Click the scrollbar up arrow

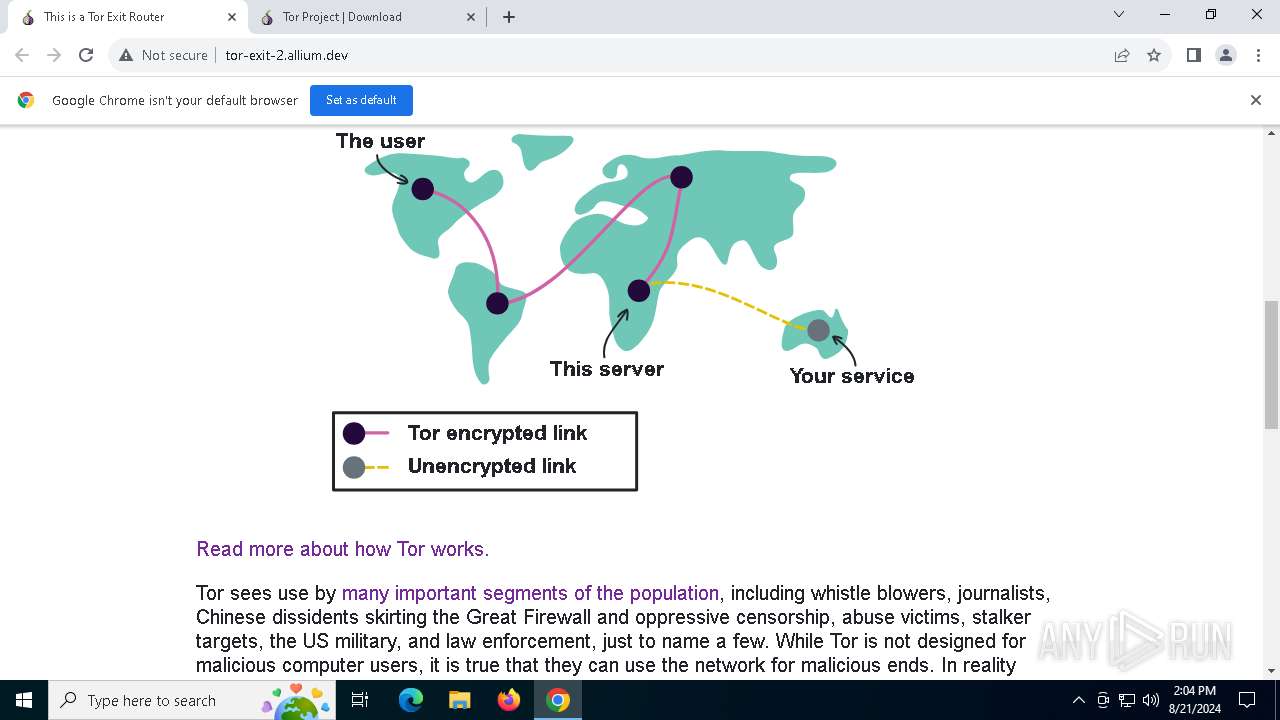pyautogui.click(x=1272, y=133)
